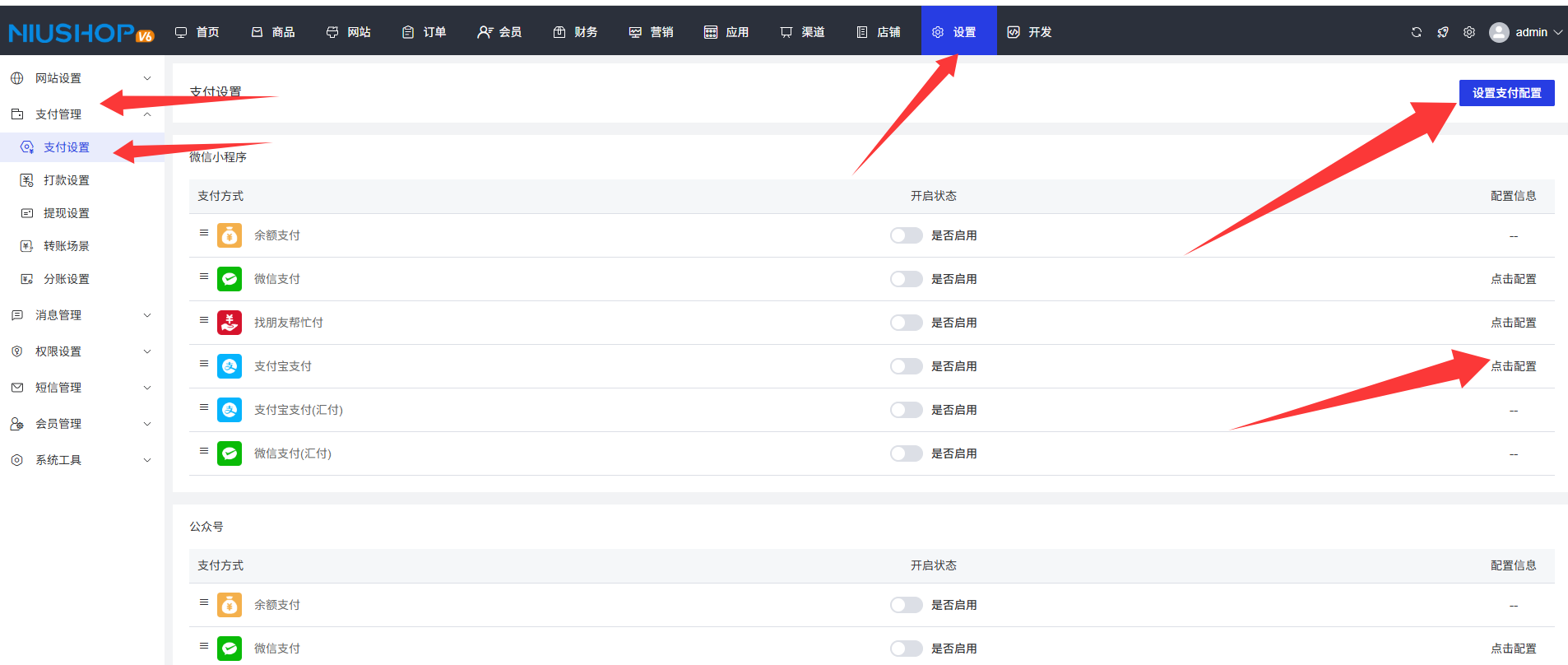Open the admin dropdown arrow
Screen dimensions: 1568x665
(x=1557, y=32)
